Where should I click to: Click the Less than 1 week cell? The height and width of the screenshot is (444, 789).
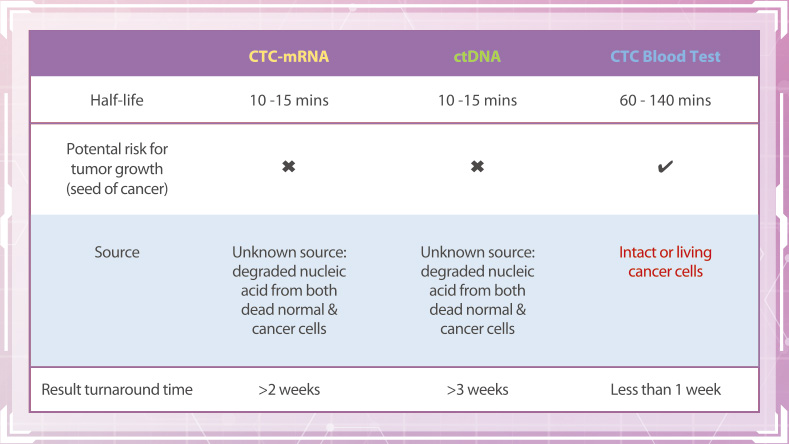(665, 389)
